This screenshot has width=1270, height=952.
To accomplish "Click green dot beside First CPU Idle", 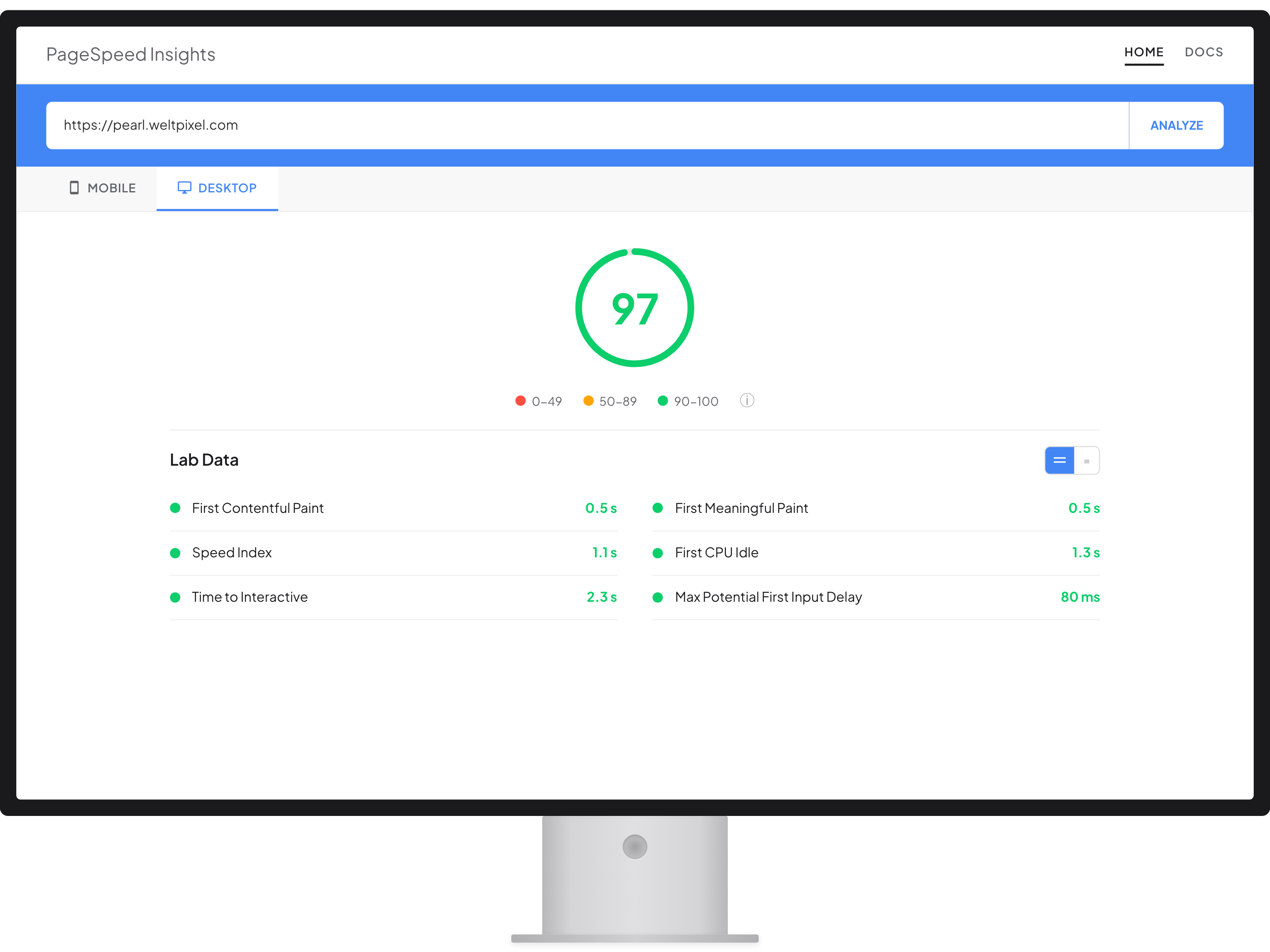I will [x=658, y=553].
